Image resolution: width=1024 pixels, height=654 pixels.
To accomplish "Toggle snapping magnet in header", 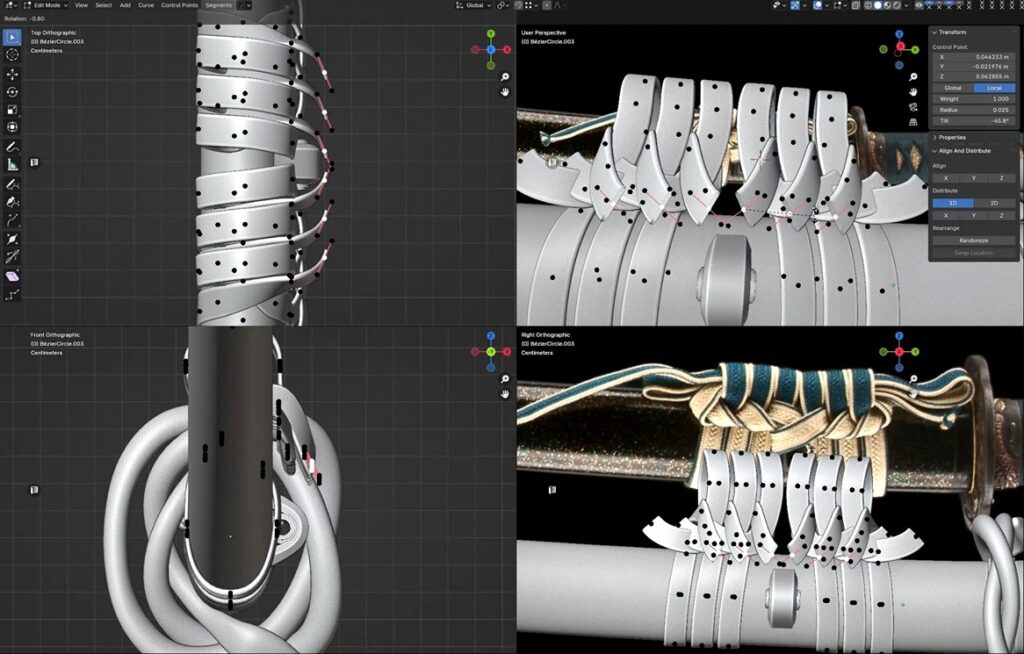I will [518, 5].
